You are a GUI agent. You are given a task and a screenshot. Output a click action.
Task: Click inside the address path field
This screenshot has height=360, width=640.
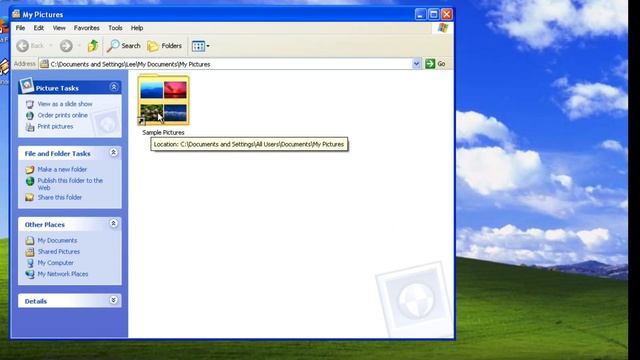(229, 64)
